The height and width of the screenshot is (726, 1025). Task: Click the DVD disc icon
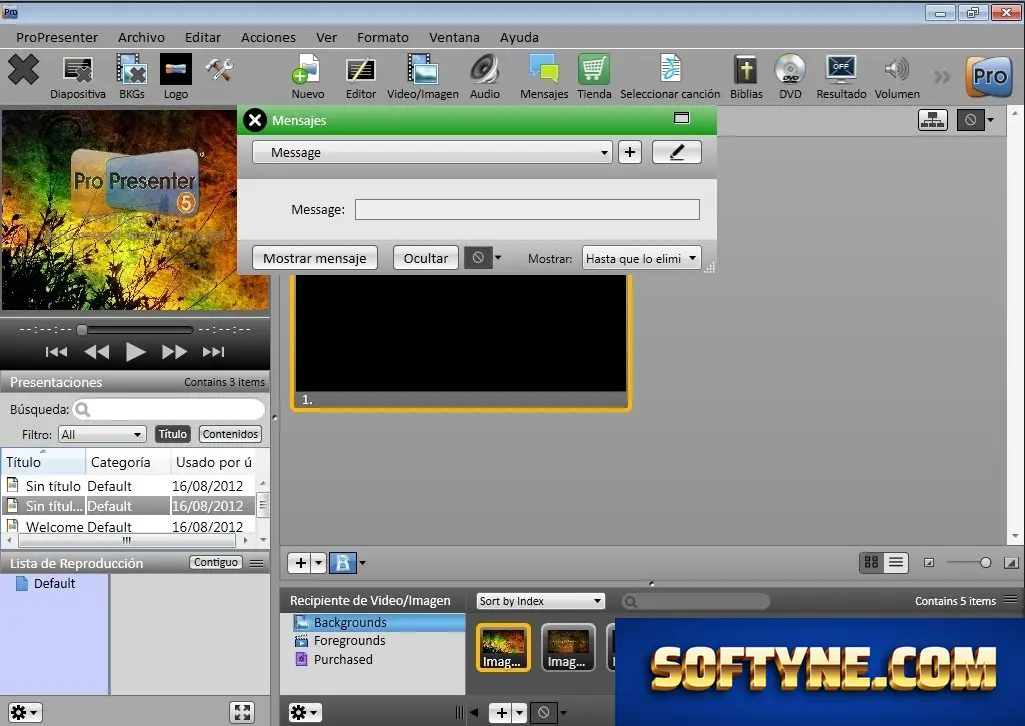790,70
